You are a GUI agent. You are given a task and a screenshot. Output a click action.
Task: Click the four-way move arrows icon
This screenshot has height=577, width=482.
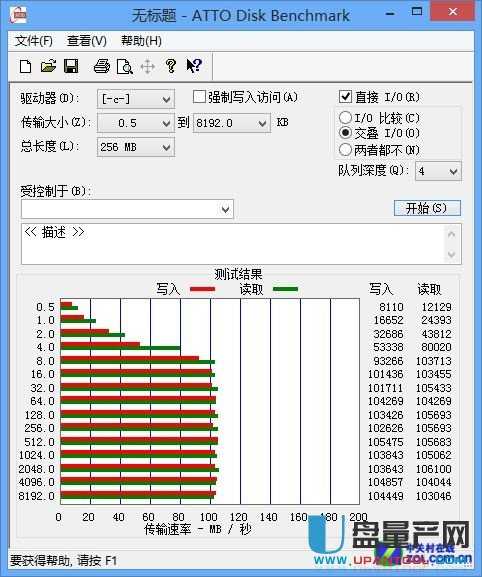pos(148,67)
